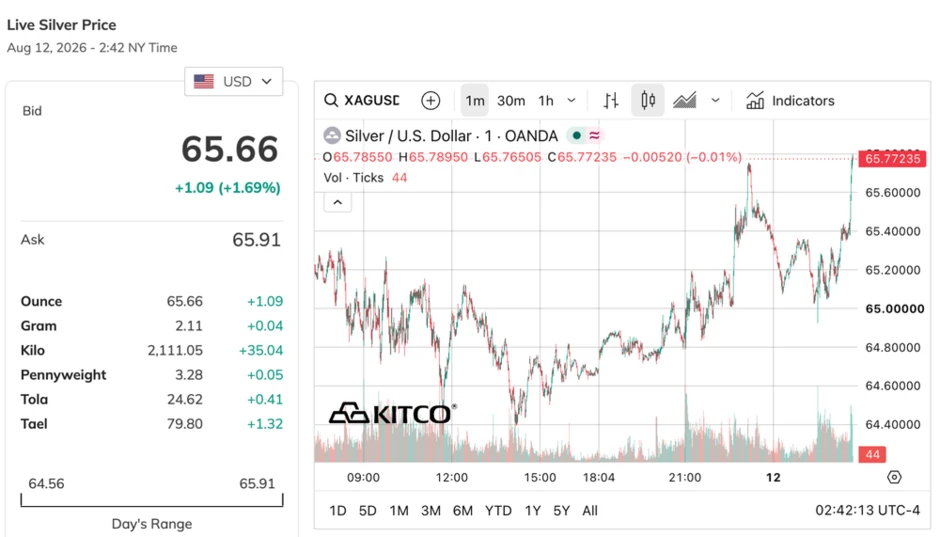The width and height of the screenshot is (940, 537).
Task: Click the pink data mode icon
Action: coord(594,136)
